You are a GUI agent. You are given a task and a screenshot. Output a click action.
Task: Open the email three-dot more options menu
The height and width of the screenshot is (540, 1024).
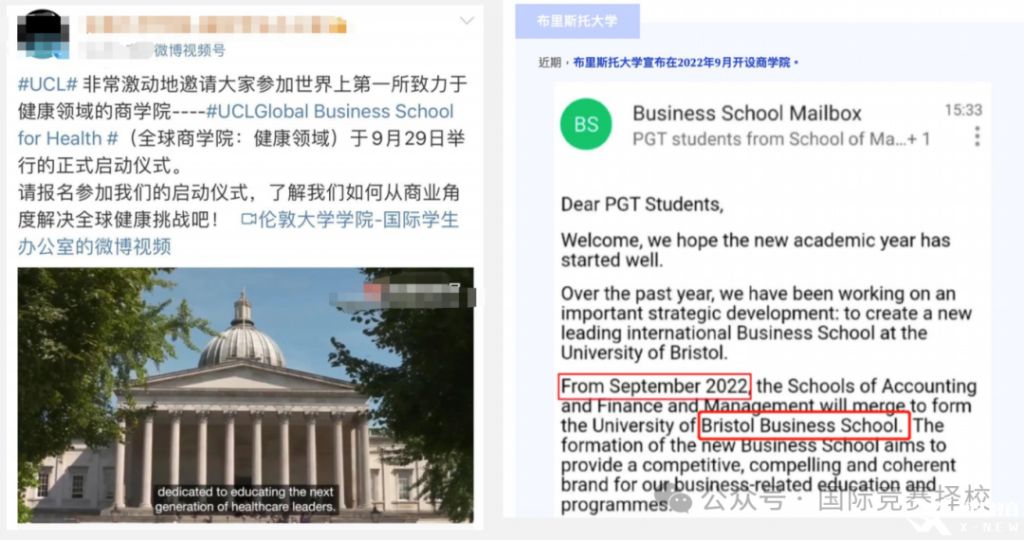(x=977, y=136)
